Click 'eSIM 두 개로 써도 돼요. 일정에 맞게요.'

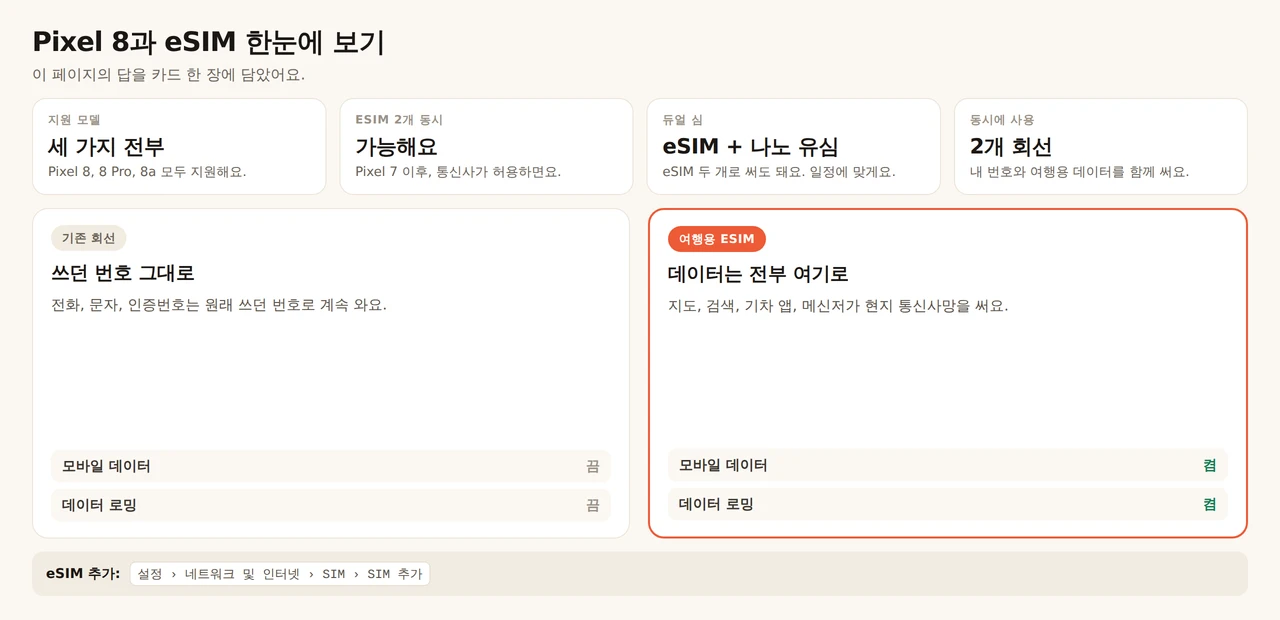(x=779, y=172)
